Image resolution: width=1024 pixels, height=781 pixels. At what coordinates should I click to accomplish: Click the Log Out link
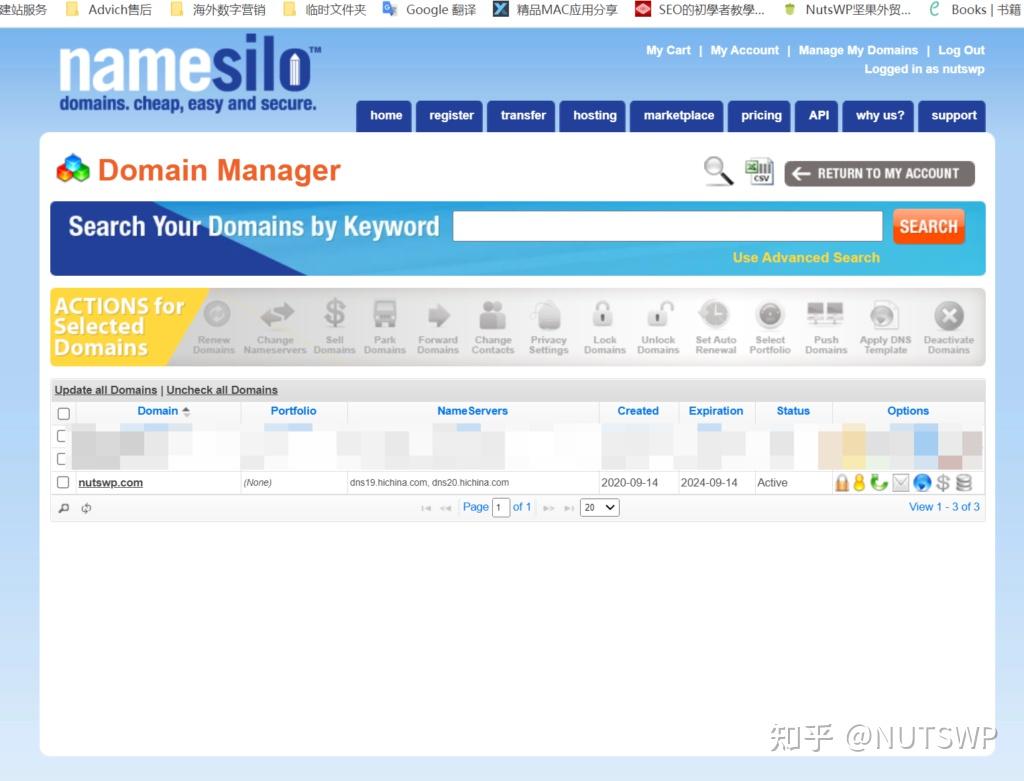961,50
